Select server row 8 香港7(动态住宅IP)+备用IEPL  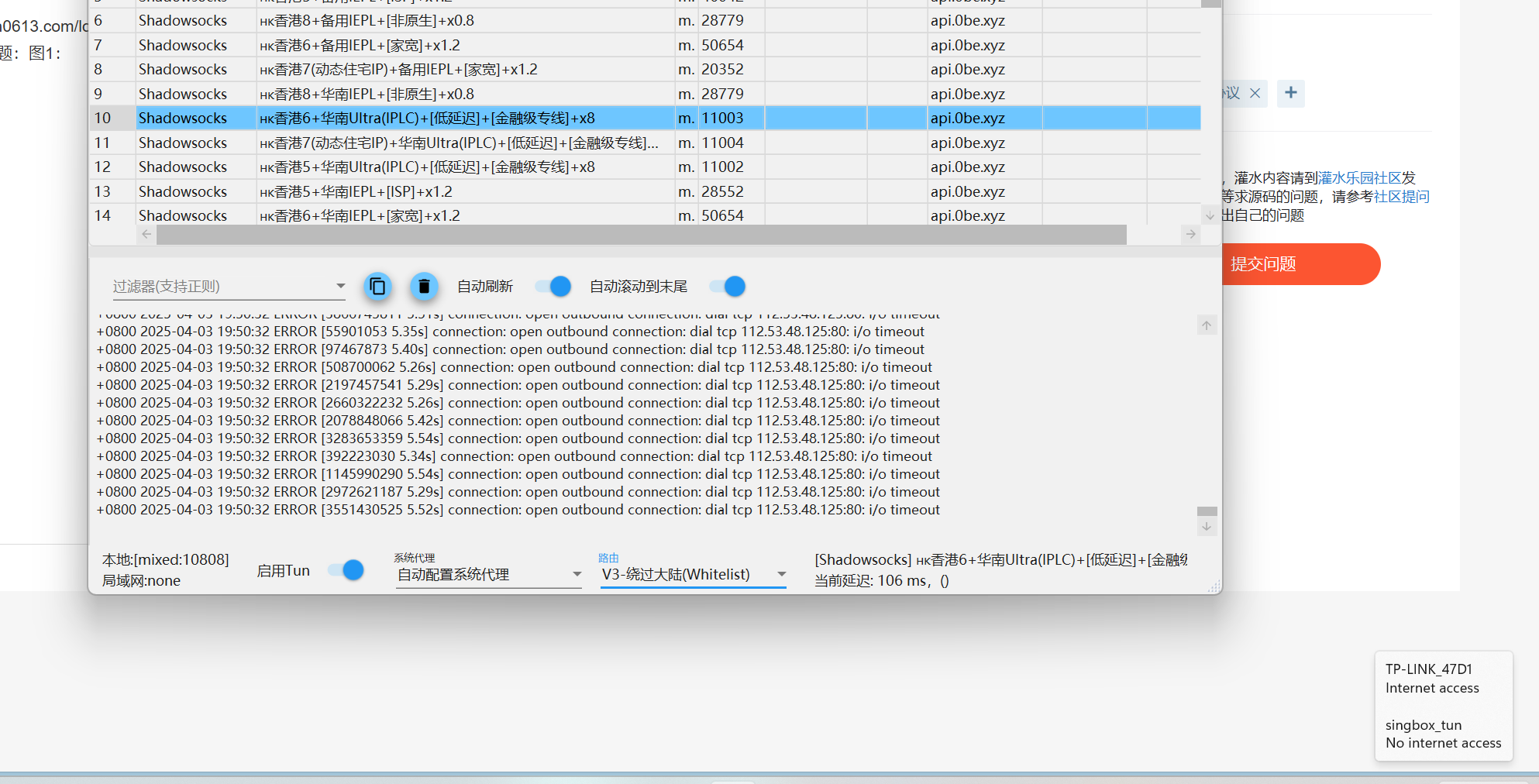(x=645, y=70)
